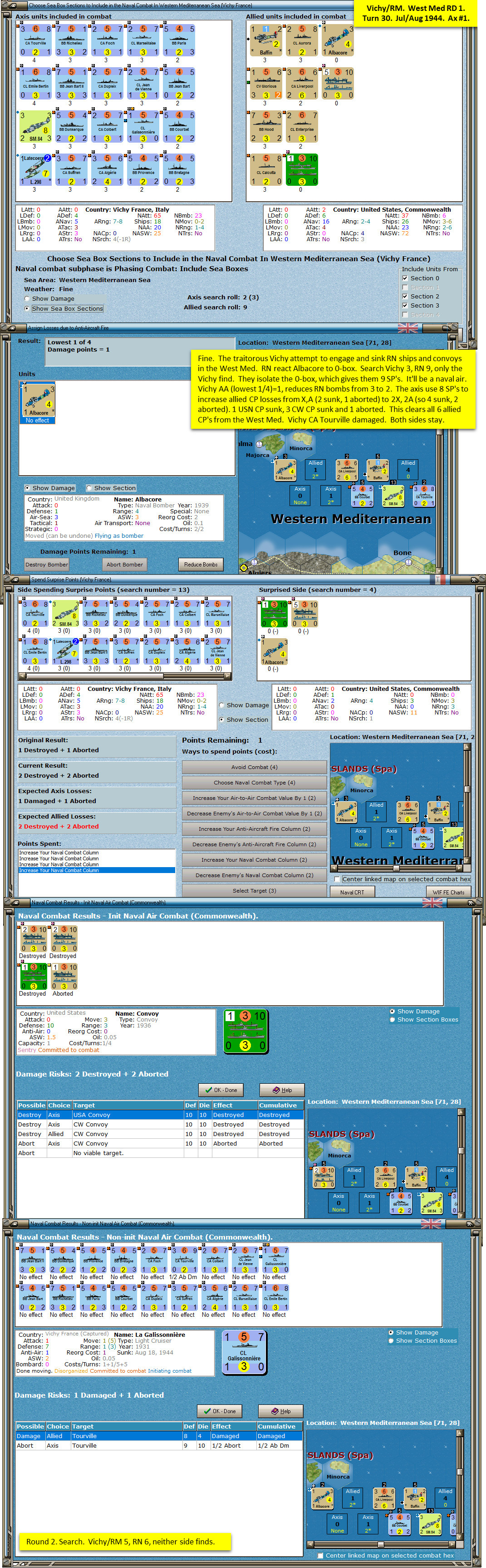Untick the Section 0 checkbox
486x1568 pixels.
pos(405,278)
